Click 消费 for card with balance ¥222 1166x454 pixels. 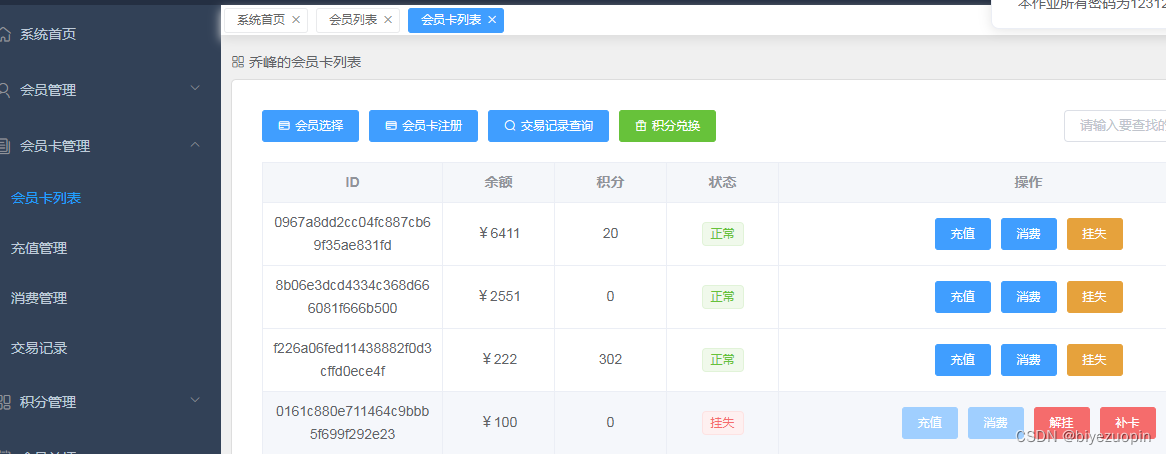click(x=1028, y=360)
